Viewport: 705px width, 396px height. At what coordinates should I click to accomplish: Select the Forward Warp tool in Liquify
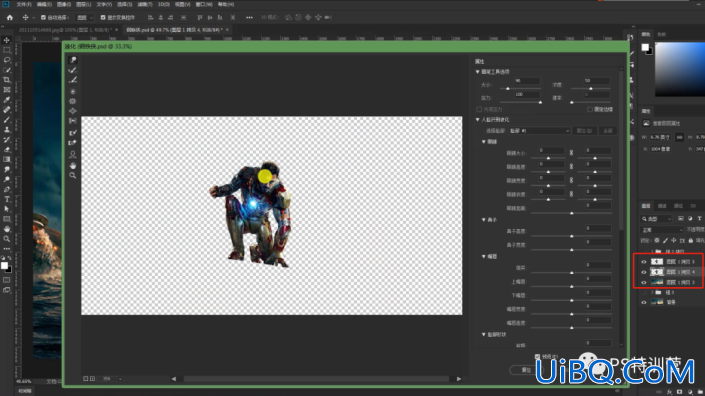point(73,60)
